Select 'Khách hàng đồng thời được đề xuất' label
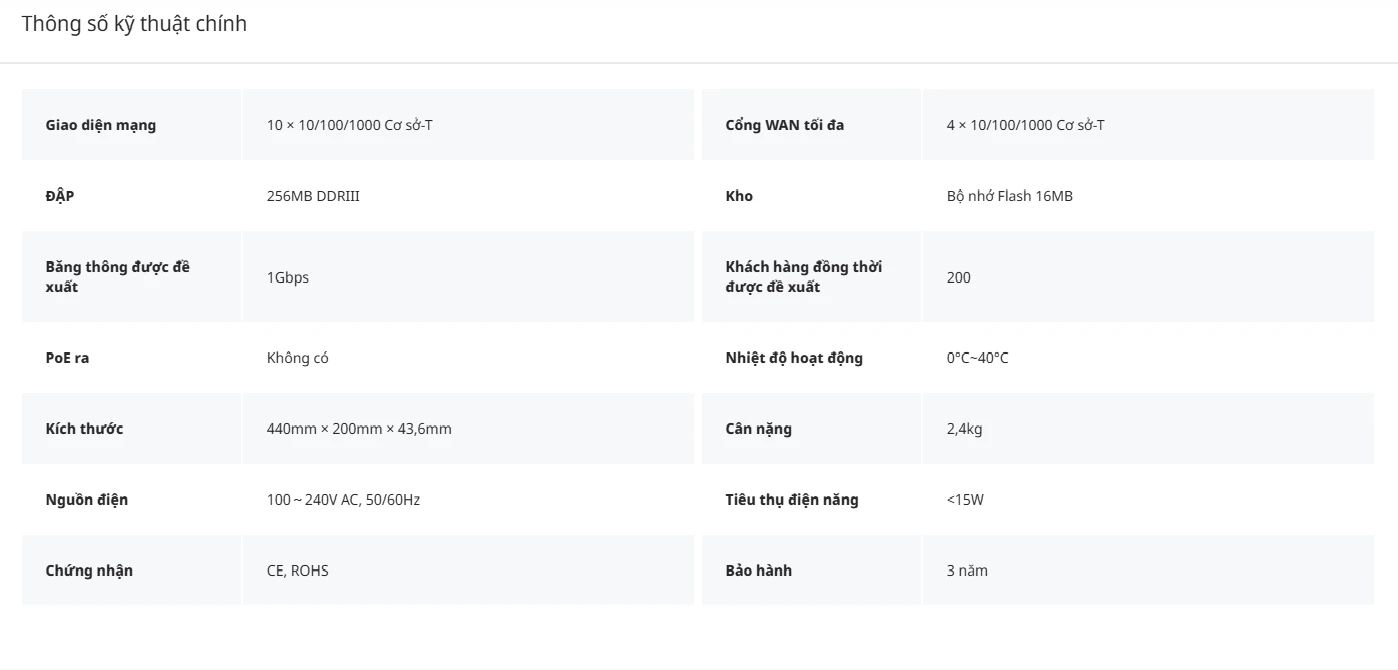1398x670 pixels. (804, 277)
